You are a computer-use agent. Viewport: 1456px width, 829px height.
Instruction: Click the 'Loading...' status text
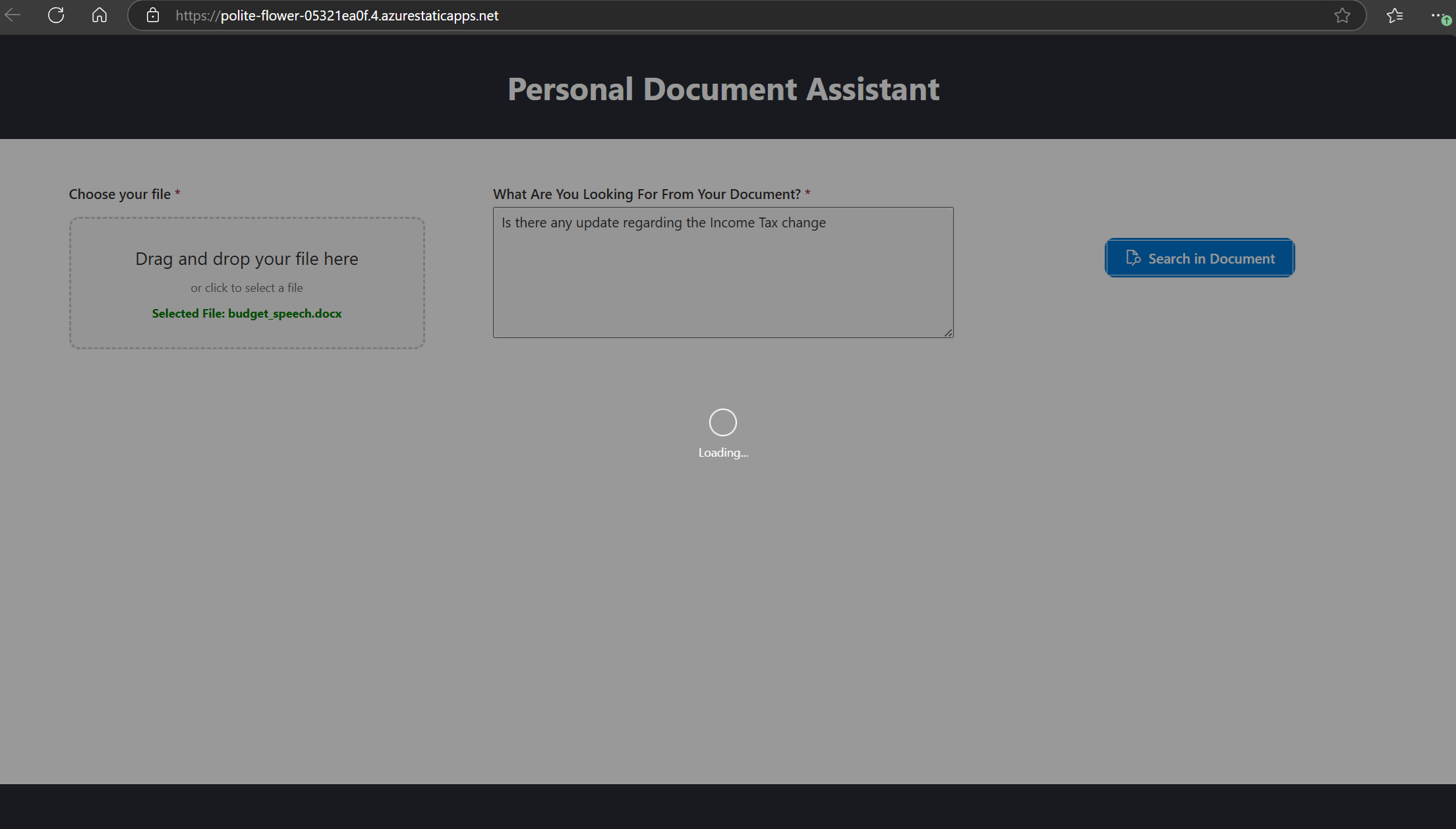coord(722,453)
